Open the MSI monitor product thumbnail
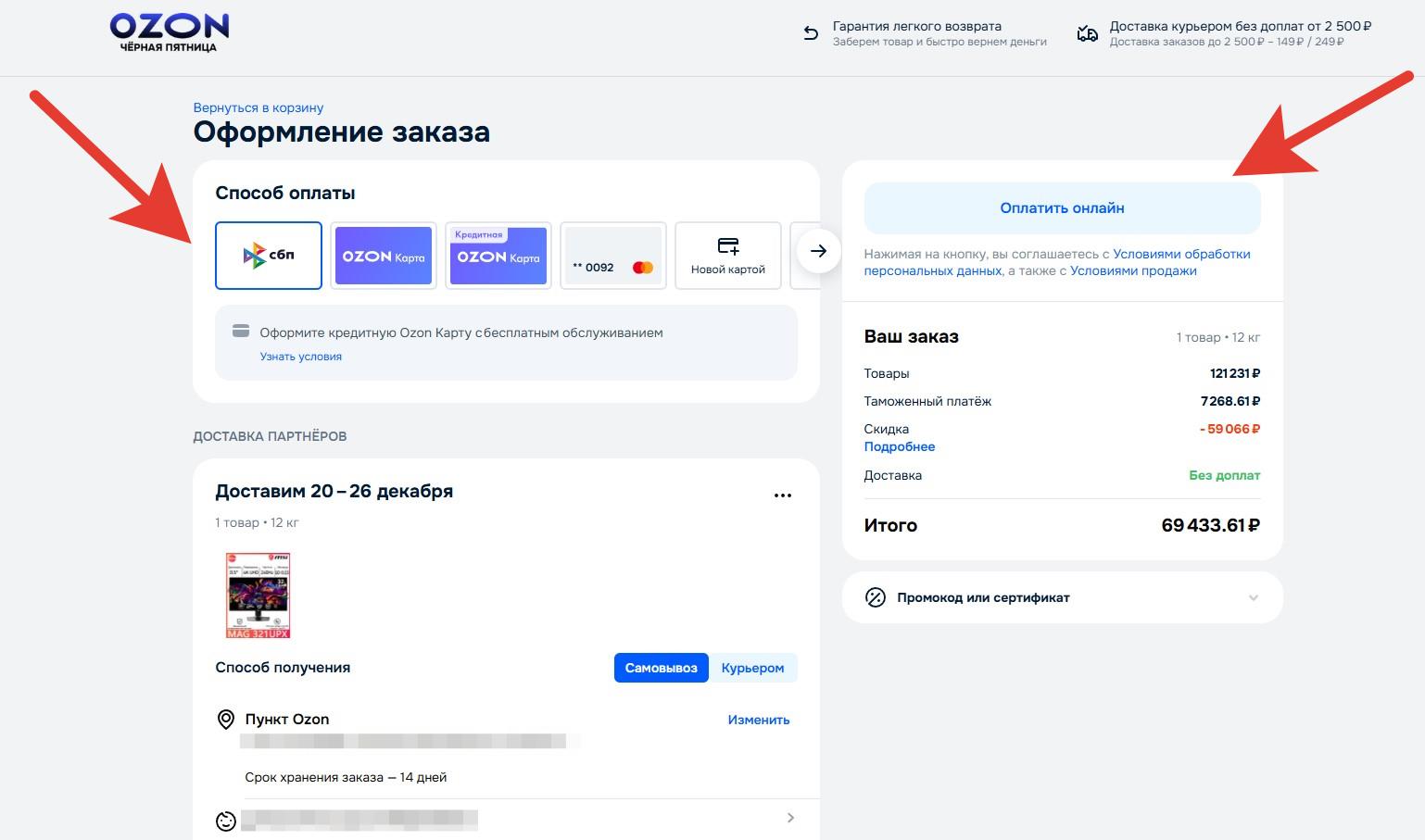Viewport: 1425px width, 840px height. coord(259,595)
